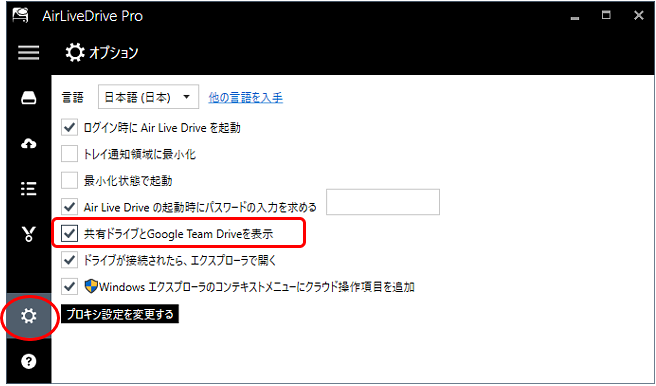656x386 pixels.
Task: Maximize the AirLiveDrive Pro window
Action: point(606,15)
